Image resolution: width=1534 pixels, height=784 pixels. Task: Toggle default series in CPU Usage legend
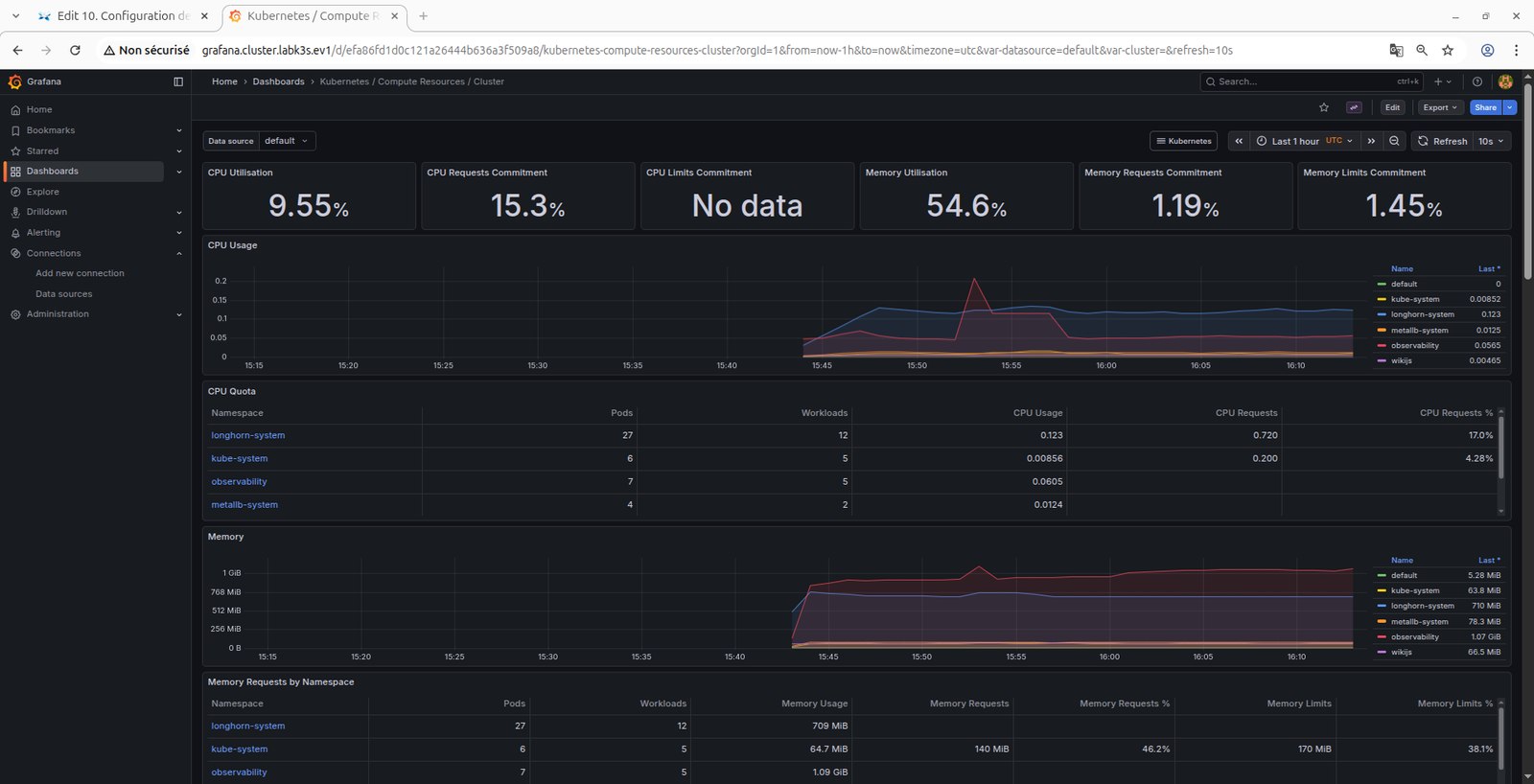click(1404, 284)
